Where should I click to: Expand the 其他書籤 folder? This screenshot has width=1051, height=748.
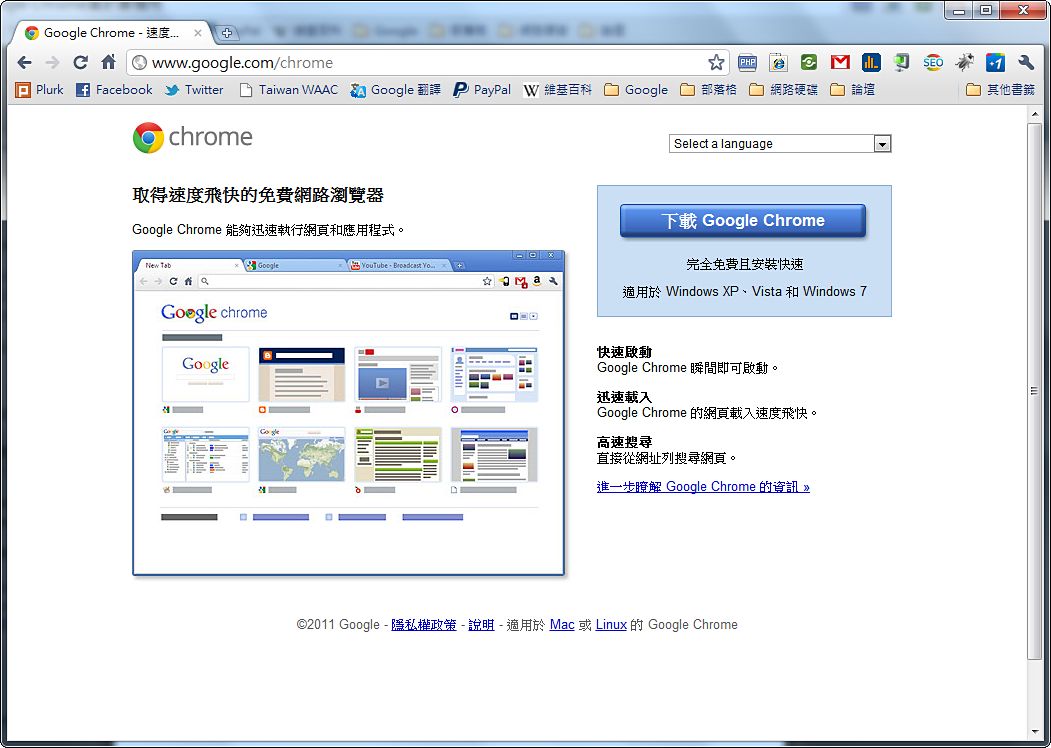click(x=1001, y=90)
